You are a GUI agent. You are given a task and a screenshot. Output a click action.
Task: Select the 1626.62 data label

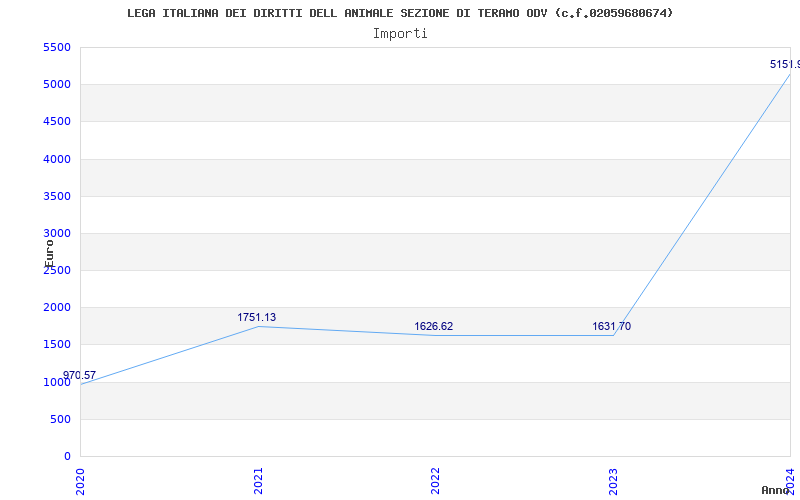pos(434,327)
